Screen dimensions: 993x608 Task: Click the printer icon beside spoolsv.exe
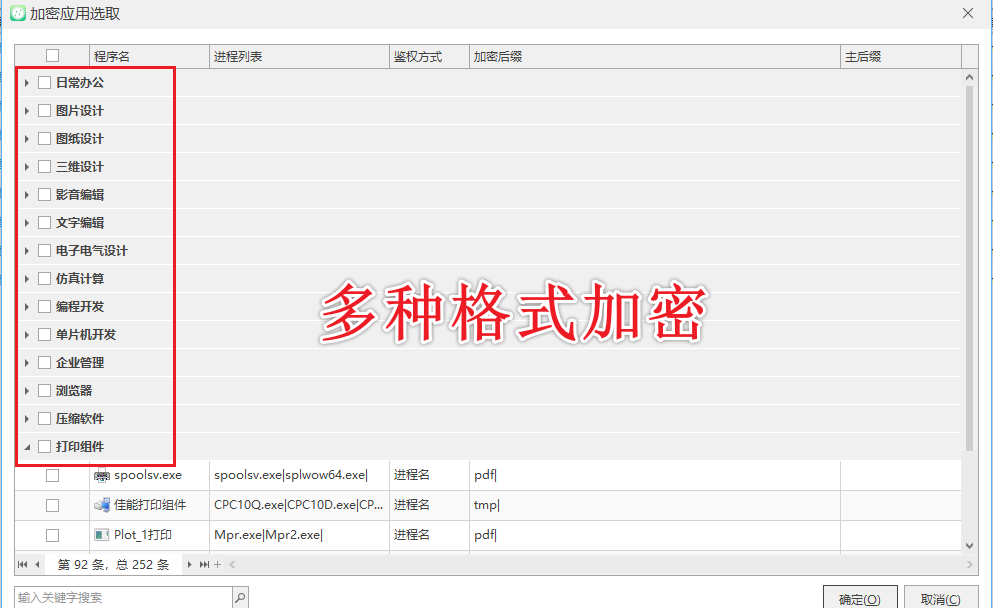[x=100, y=474]
